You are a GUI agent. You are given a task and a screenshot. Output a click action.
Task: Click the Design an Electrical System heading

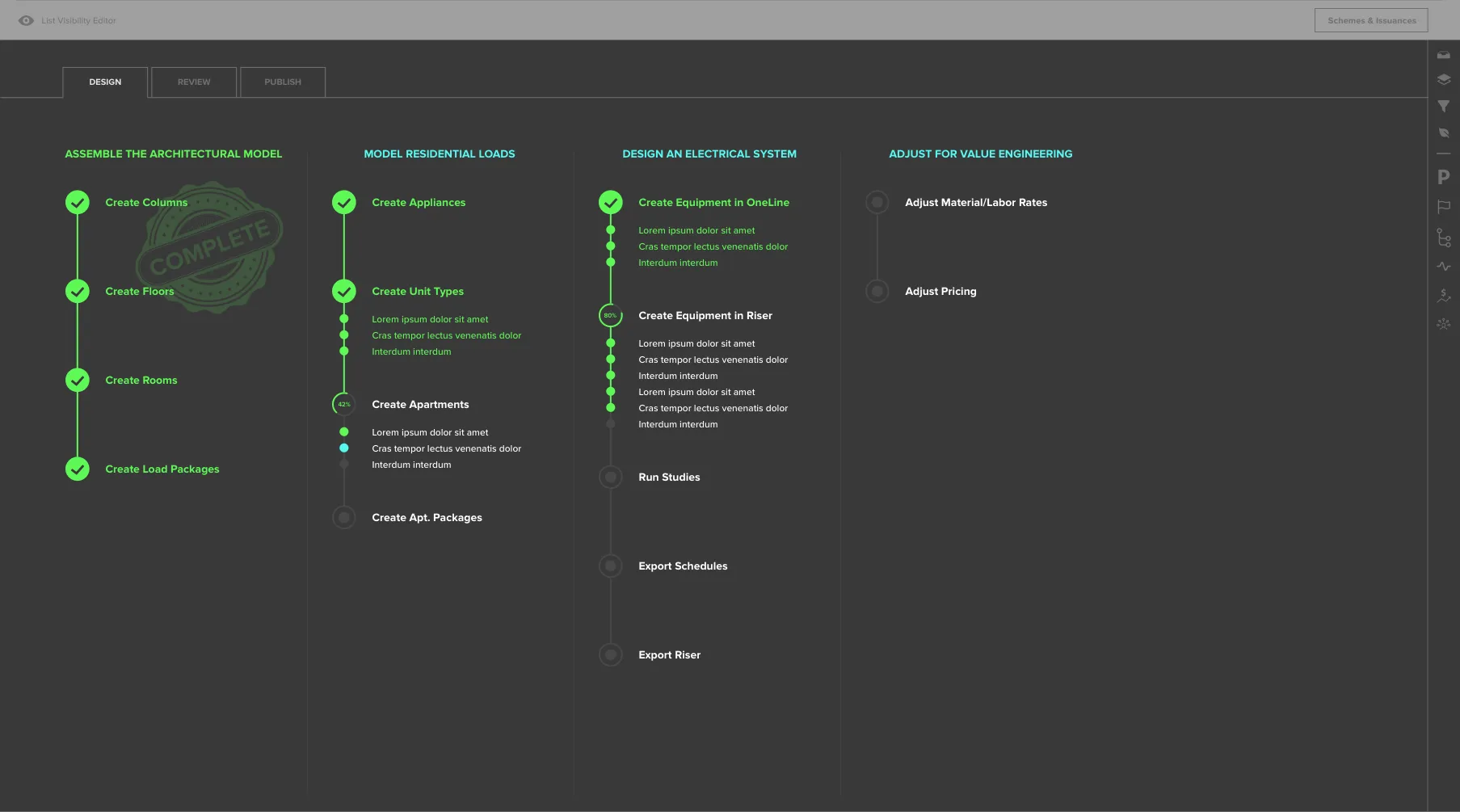tap(709, 154)
